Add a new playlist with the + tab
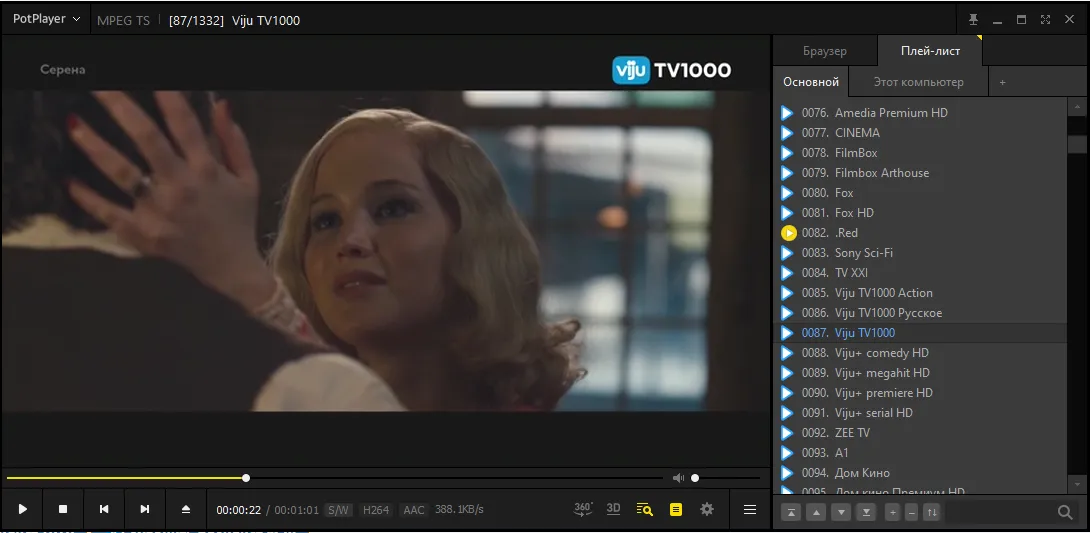1090x533 pixels. 1002,82
